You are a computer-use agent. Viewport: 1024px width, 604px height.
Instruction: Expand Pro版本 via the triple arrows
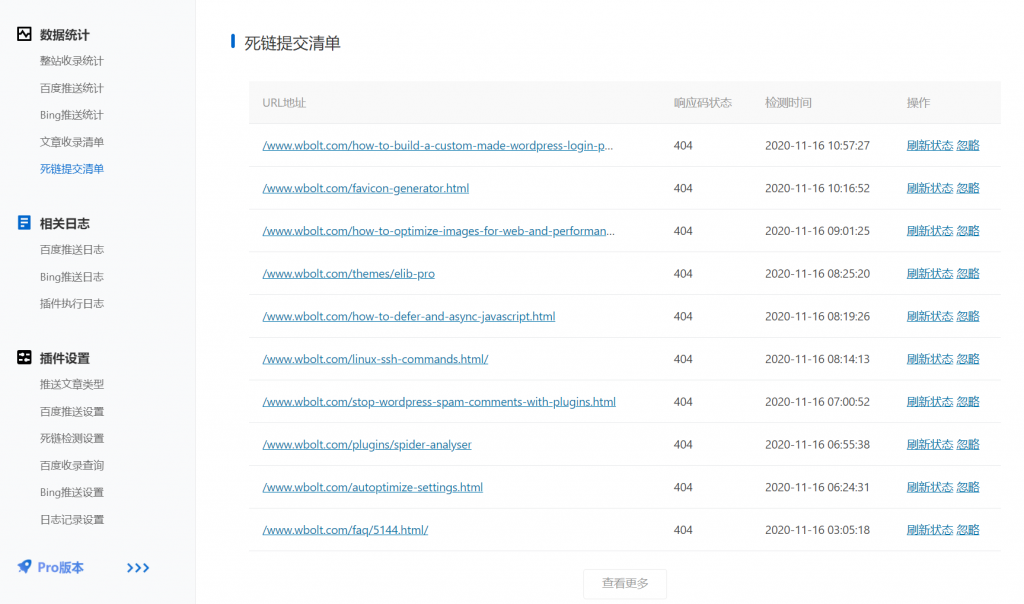click(138, 568)
